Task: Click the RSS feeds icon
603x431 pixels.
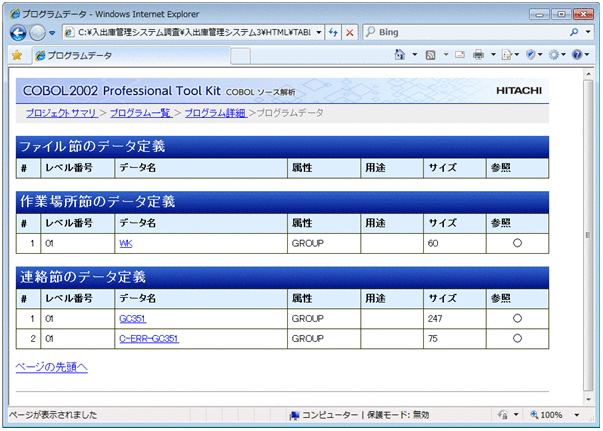Action: pos(430,55)
